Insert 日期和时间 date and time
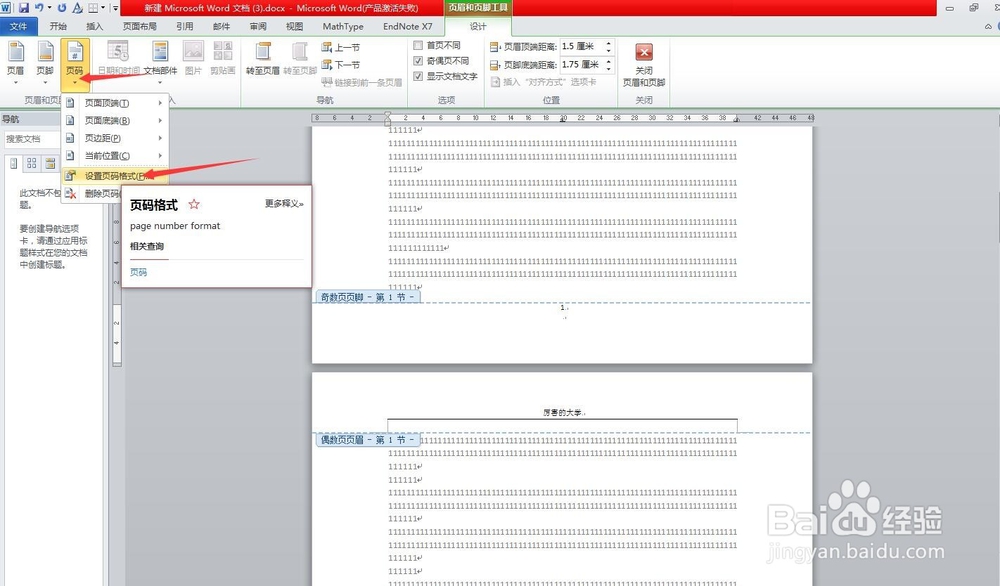1000x586 pixels. click(119, 59)
